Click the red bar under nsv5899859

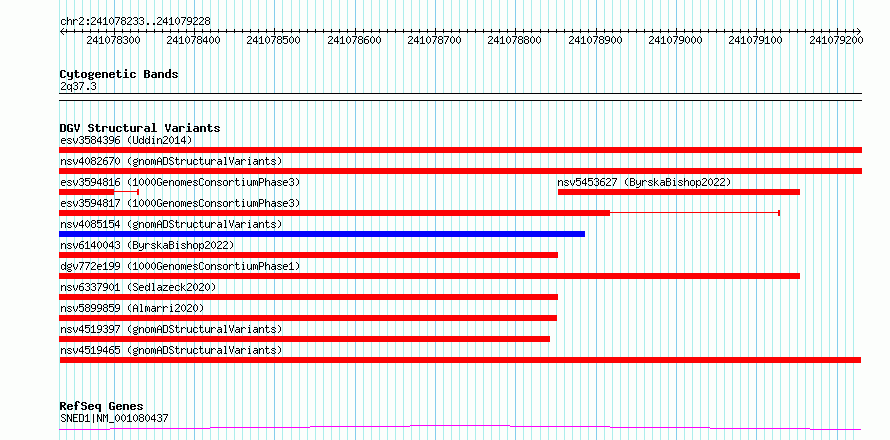pyautogui.click(x=308, y=318)
